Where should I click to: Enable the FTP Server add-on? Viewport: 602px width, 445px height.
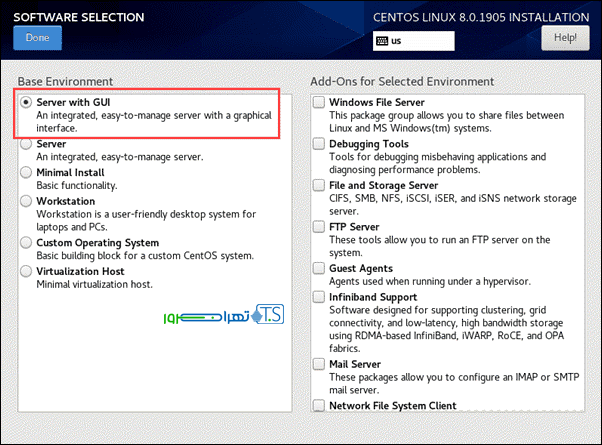tap(318, 227)
